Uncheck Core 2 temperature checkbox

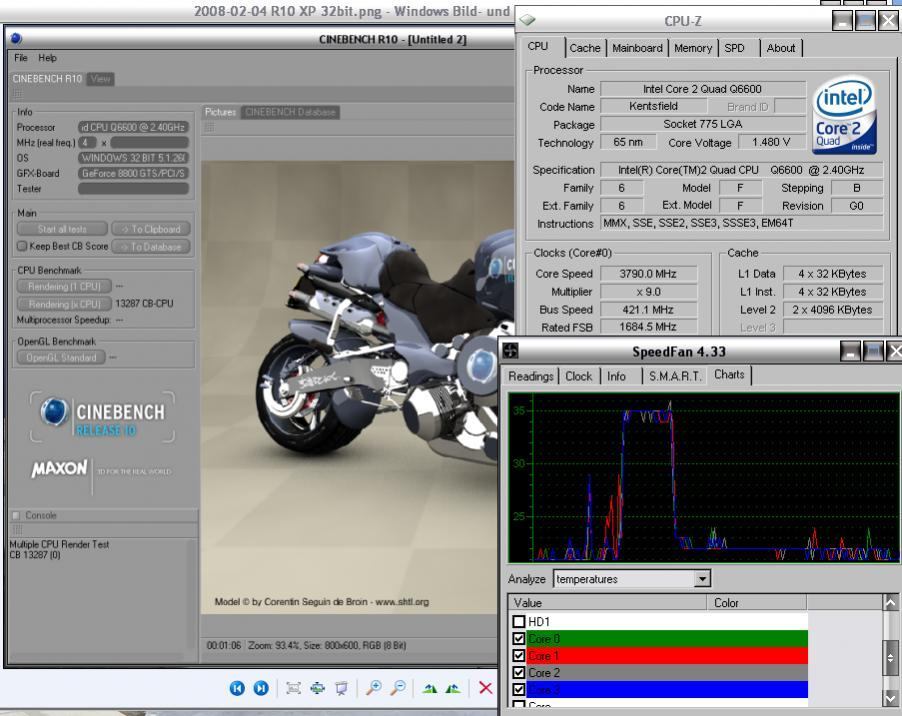pyautogui.click(x=518, y=673)
